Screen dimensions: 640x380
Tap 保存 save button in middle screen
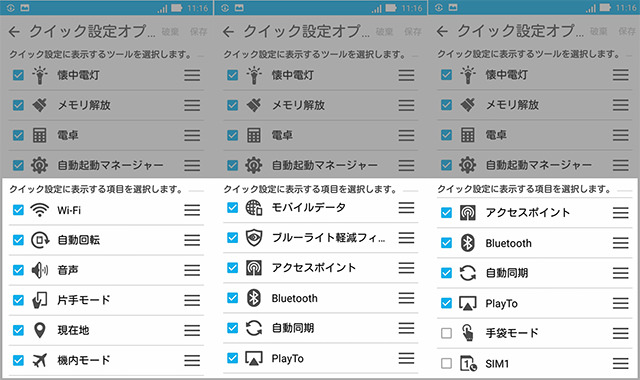[x=413, y=31]
